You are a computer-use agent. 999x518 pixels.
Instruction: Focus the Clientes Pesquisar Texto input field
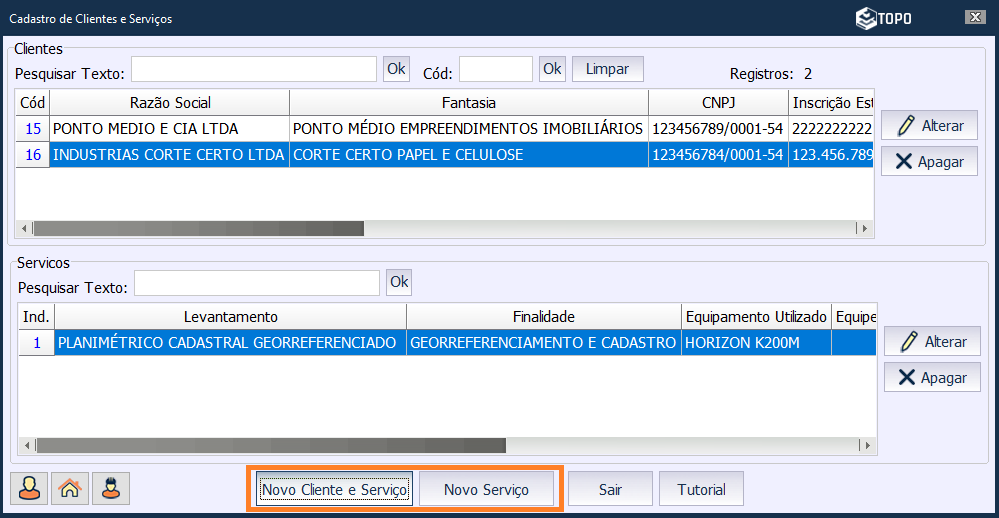254,69
